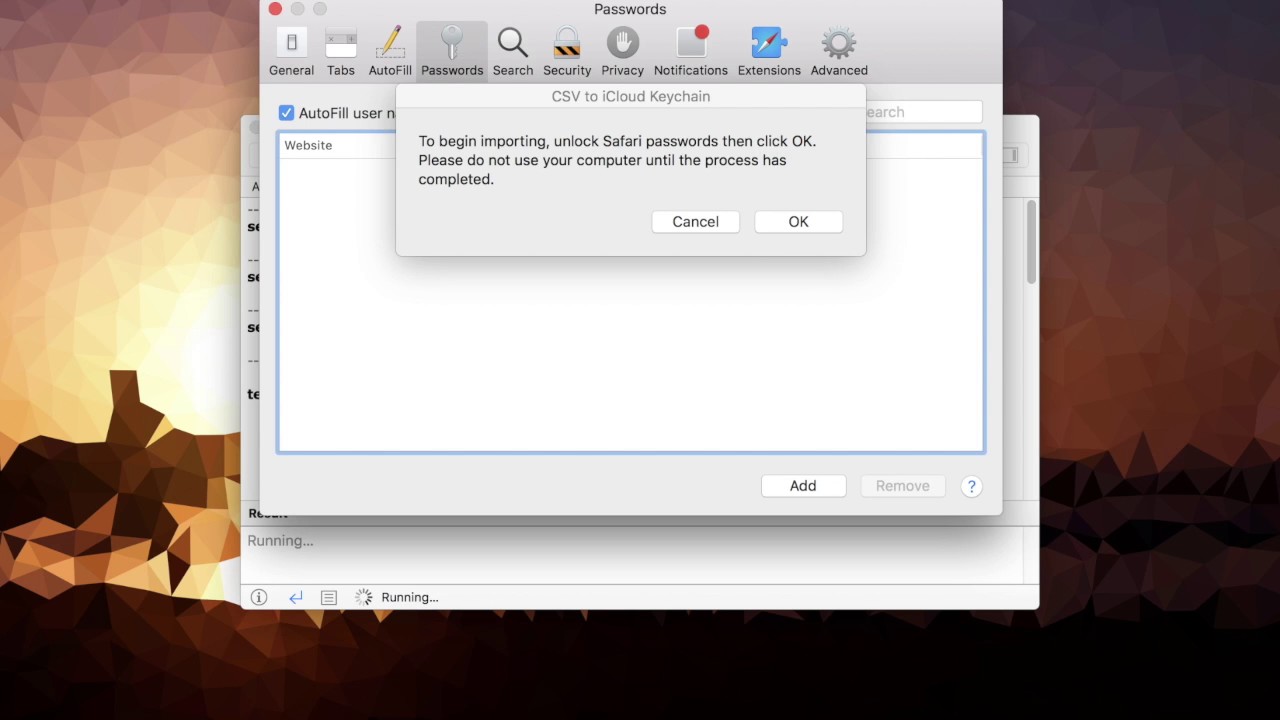
Task: Open the Extensions preferences pane
Action: pos(769,52)
